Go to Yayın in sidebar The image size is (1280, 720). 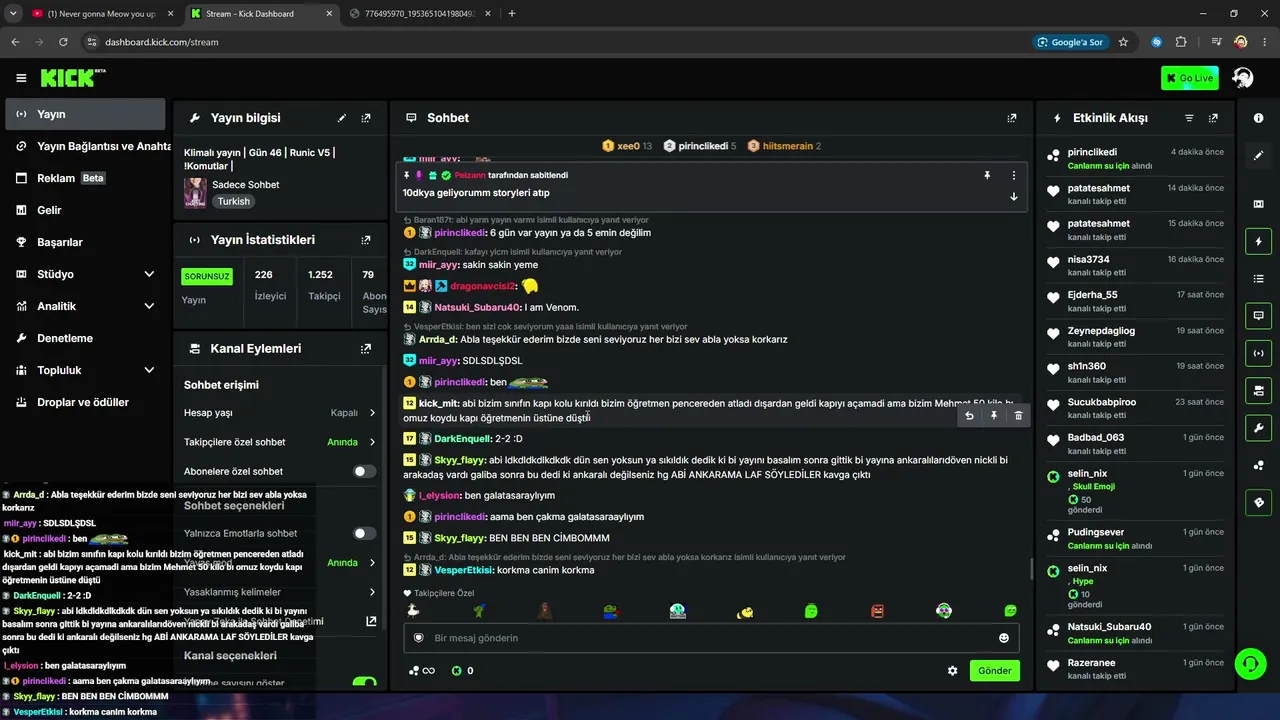tap(85, 114)
